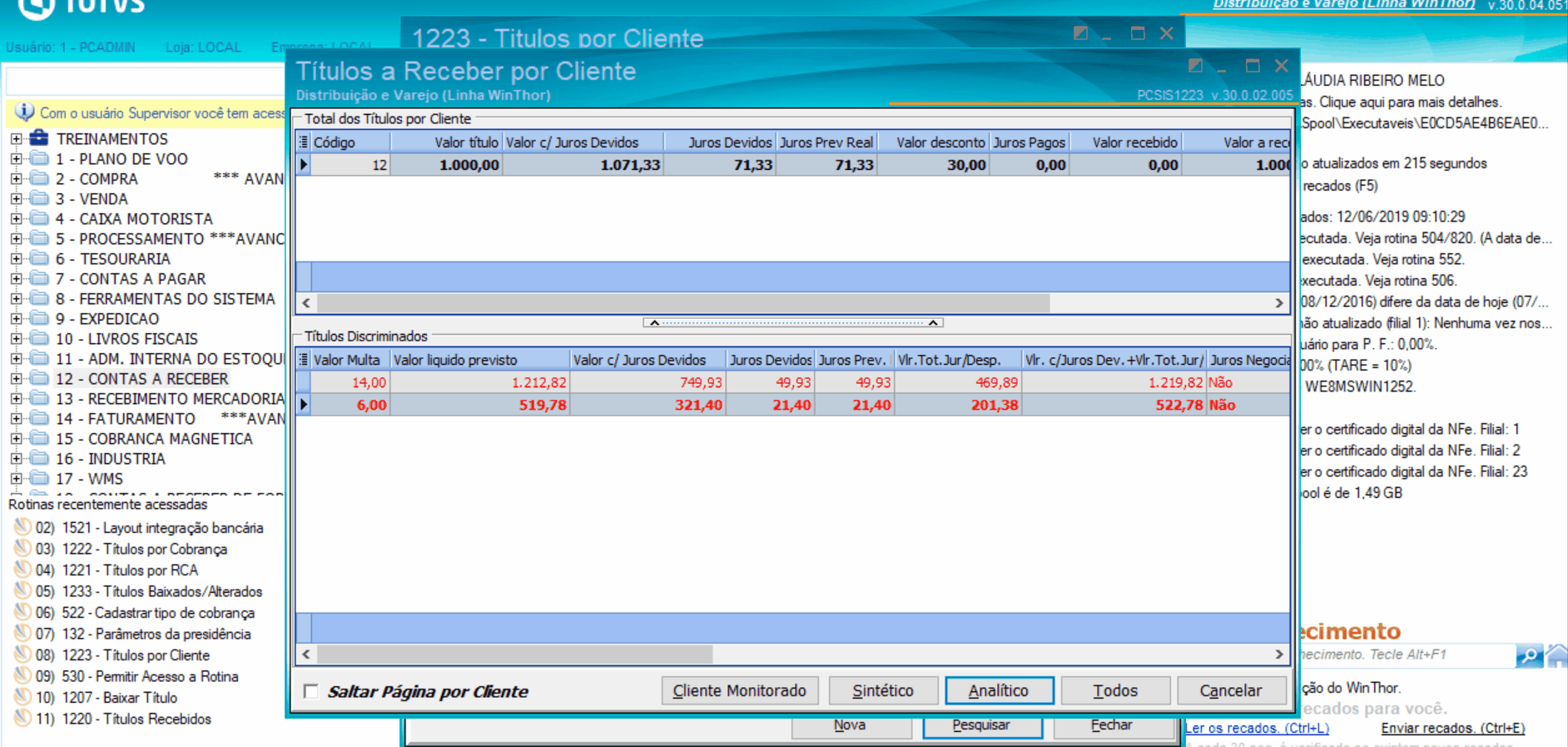Expand the 17 - WMS node
The image size is (1568, 747).
point(16,479)
